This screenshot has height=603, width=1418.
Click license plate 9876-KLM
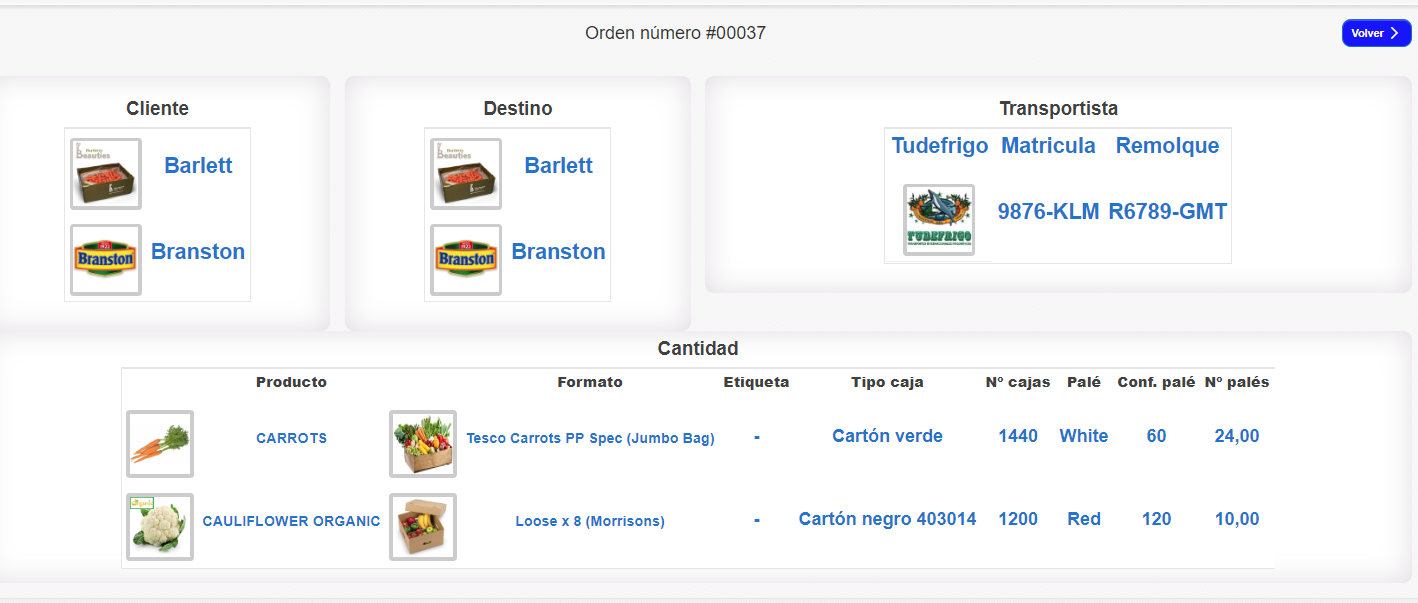click(x=1048, y=212)
